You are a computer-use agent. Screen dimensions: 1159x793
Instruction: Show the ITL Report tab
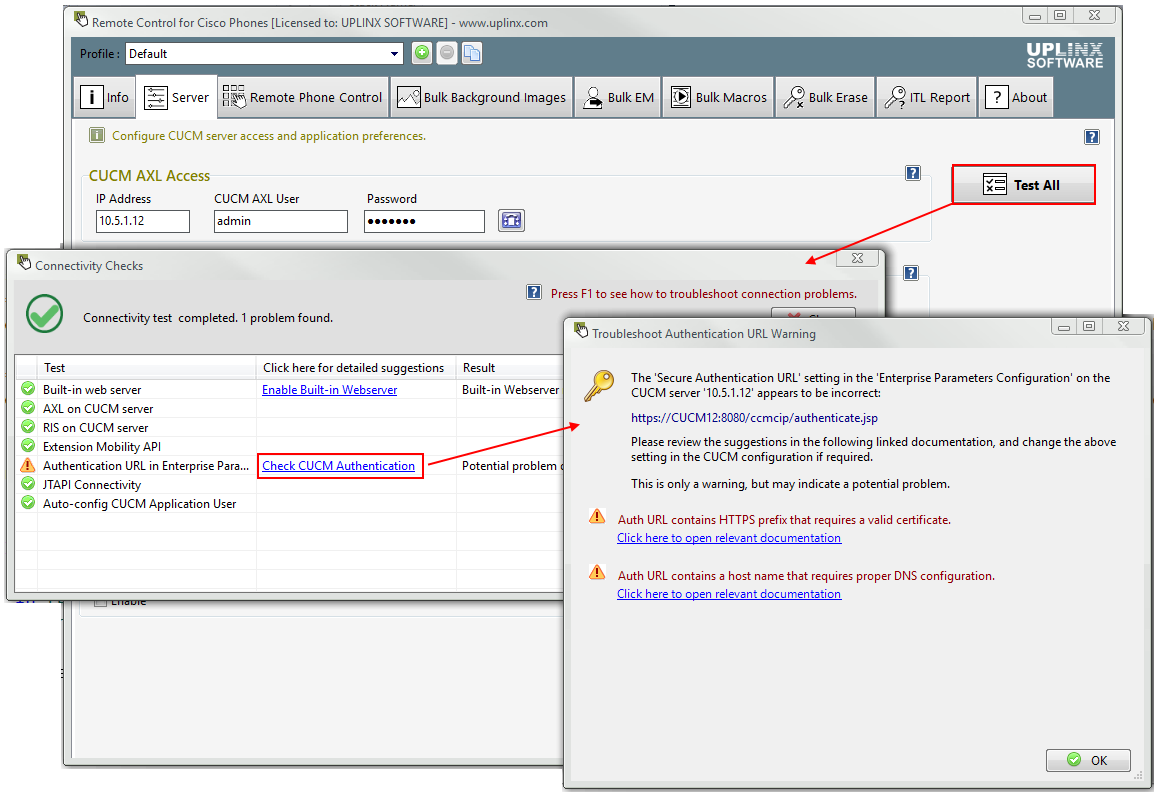pyautogui.click(x=927, y=98)
